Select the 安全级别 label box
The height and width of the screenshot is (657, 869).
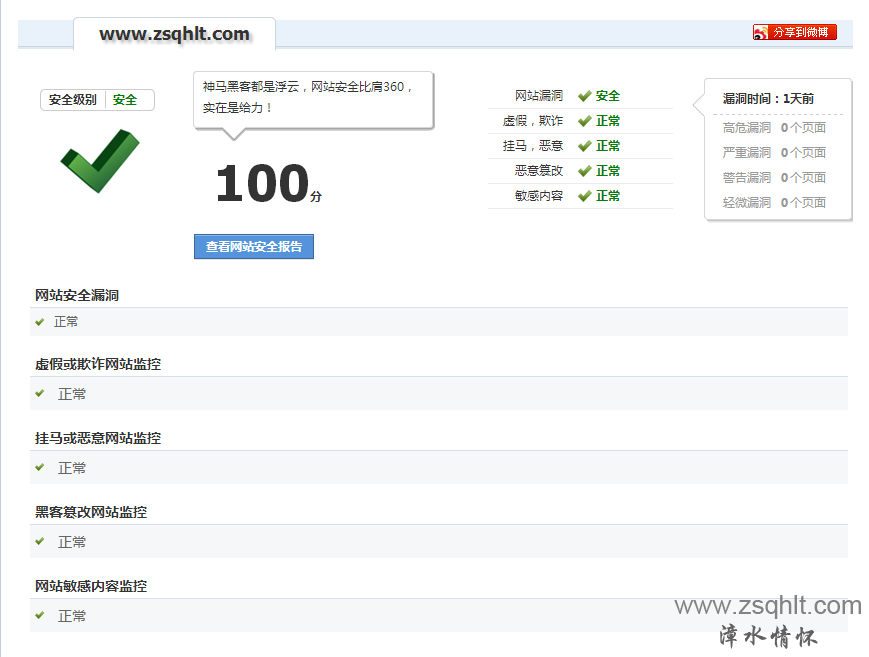73,100
